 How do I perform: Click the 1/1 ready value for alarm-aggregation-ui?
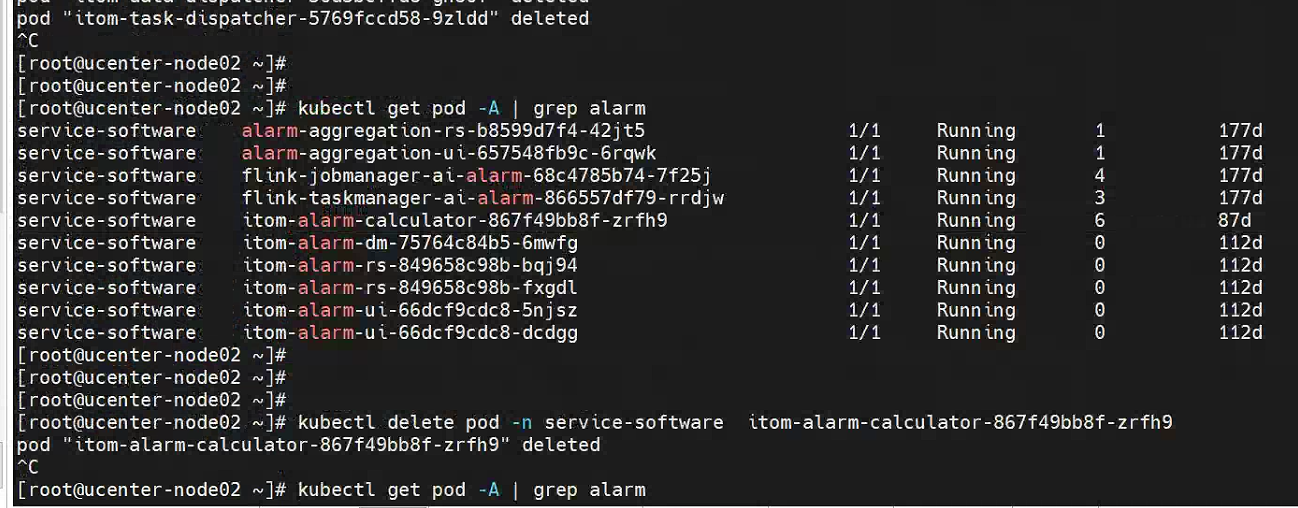pos(864,153)
